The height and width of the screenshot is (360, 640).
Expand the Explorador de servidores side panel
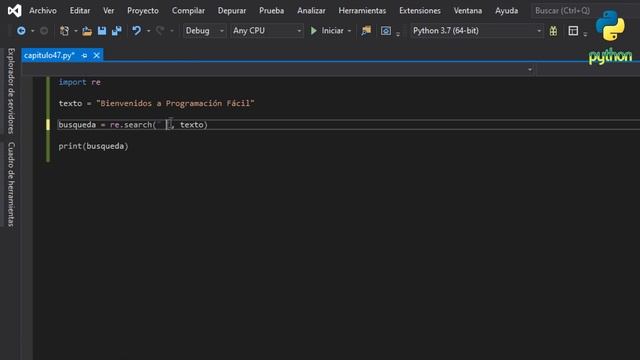[x=11, y=91]
